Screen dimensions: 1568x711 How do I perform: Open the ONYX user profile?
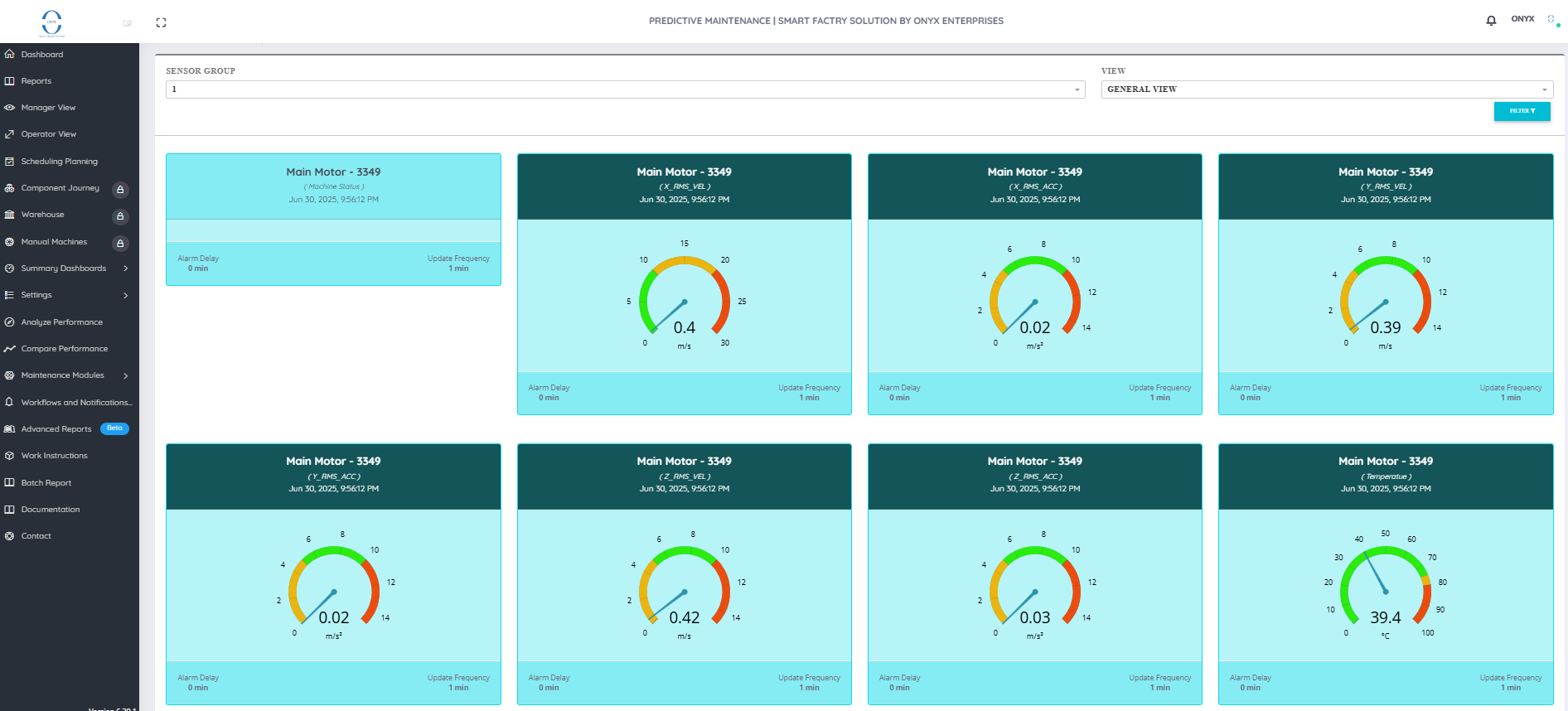(x=1522, y=18)
